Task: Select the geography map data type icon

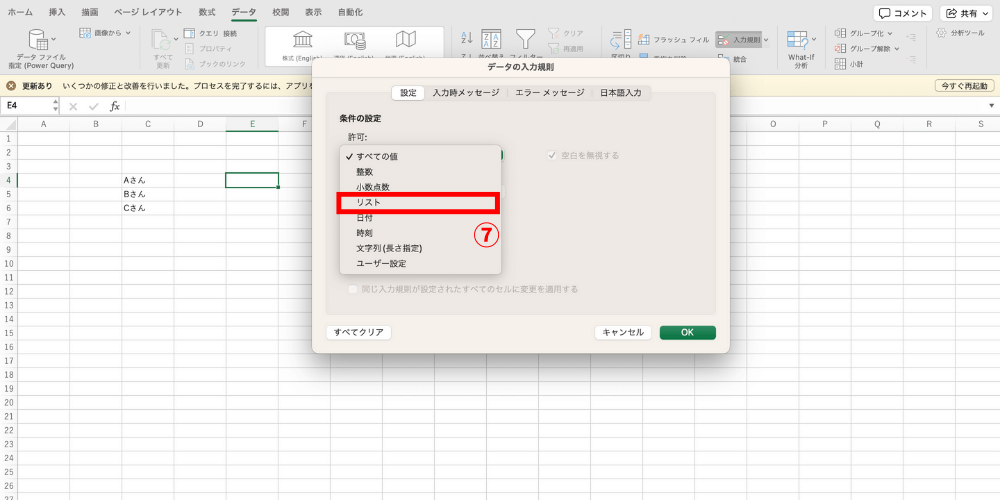Action: 406,40
